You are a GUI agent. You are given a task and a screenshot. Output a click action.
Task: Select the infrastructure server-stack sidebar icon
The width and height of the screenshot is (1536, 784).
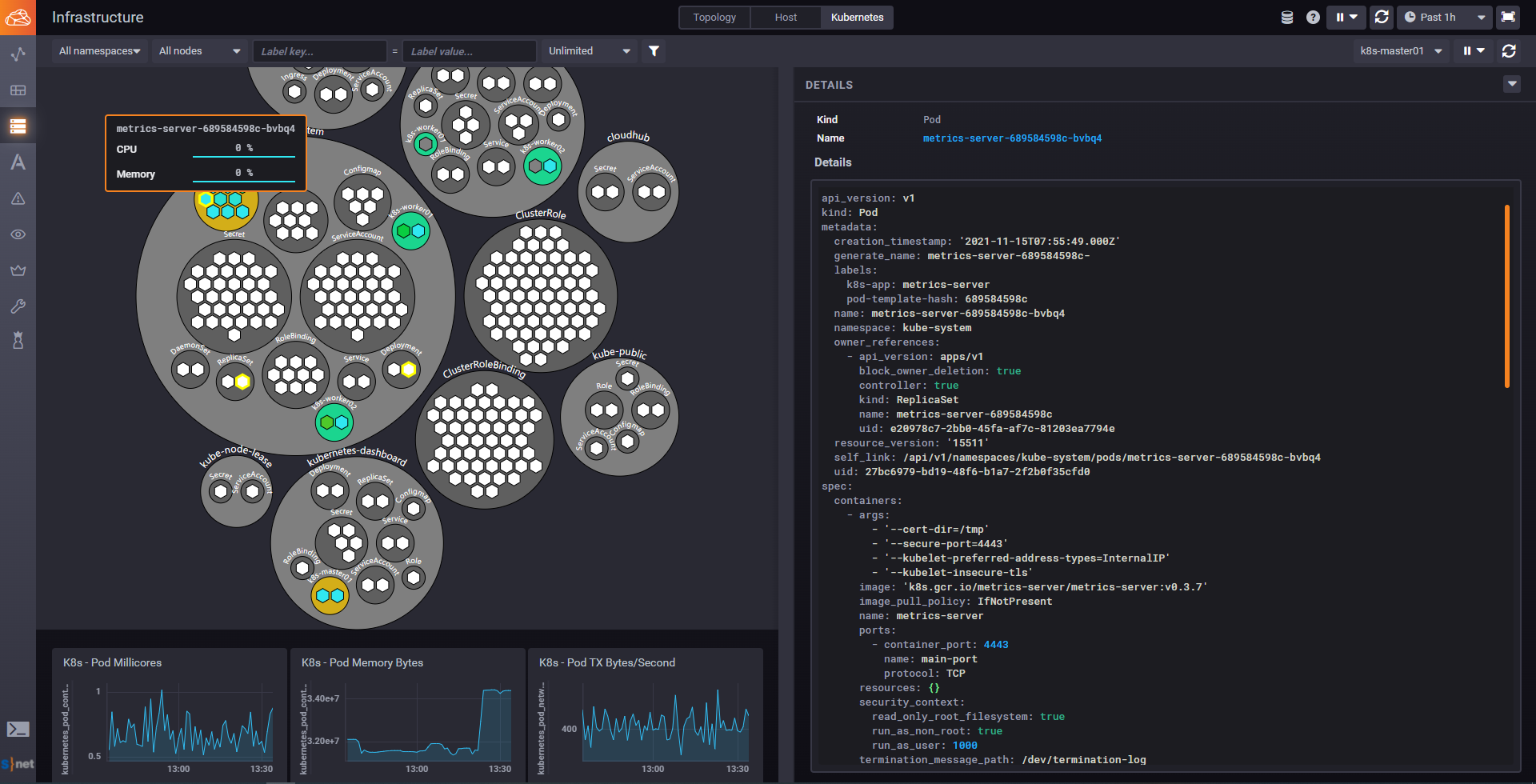[x=18, y=126]
